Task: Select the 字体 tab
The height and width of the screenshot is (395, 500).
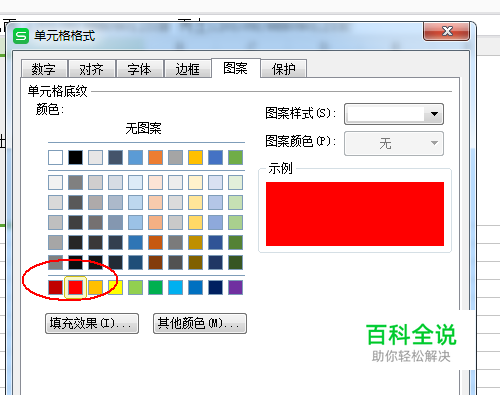Action: [140, 69]
